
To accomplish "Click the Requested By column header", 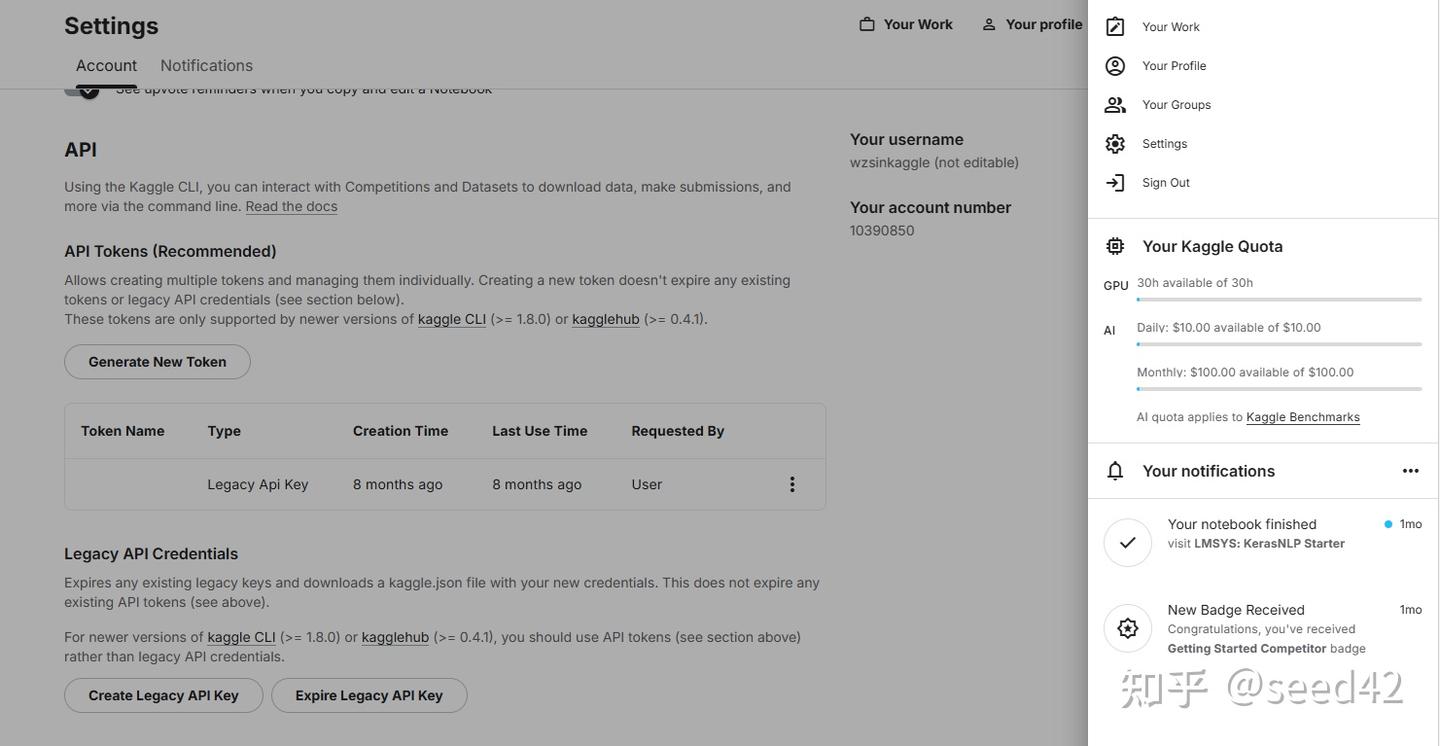I will tap(678, 431).
